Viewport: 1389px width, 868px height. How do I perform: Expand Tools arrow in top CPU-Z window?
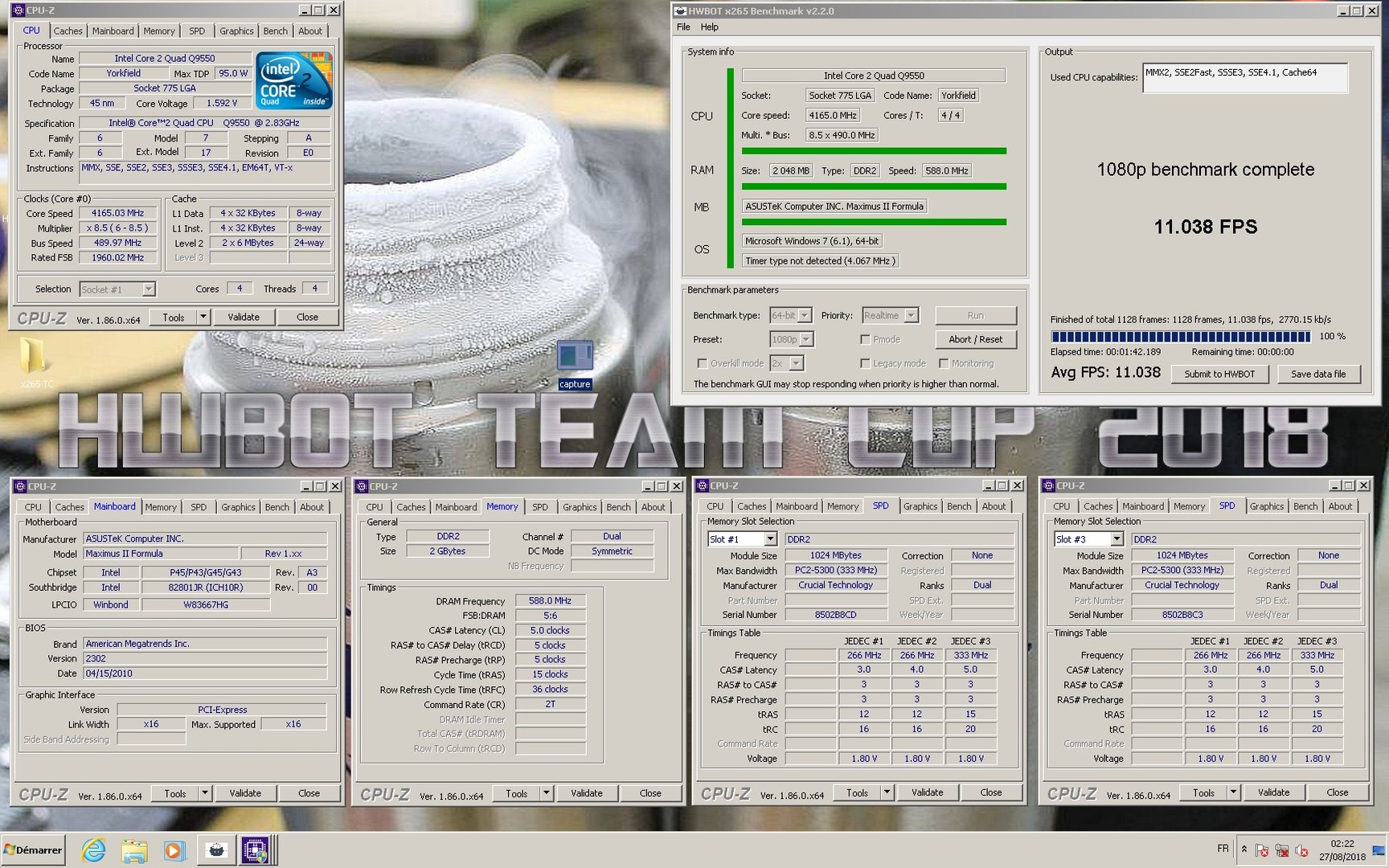click(x=203, y=317)
